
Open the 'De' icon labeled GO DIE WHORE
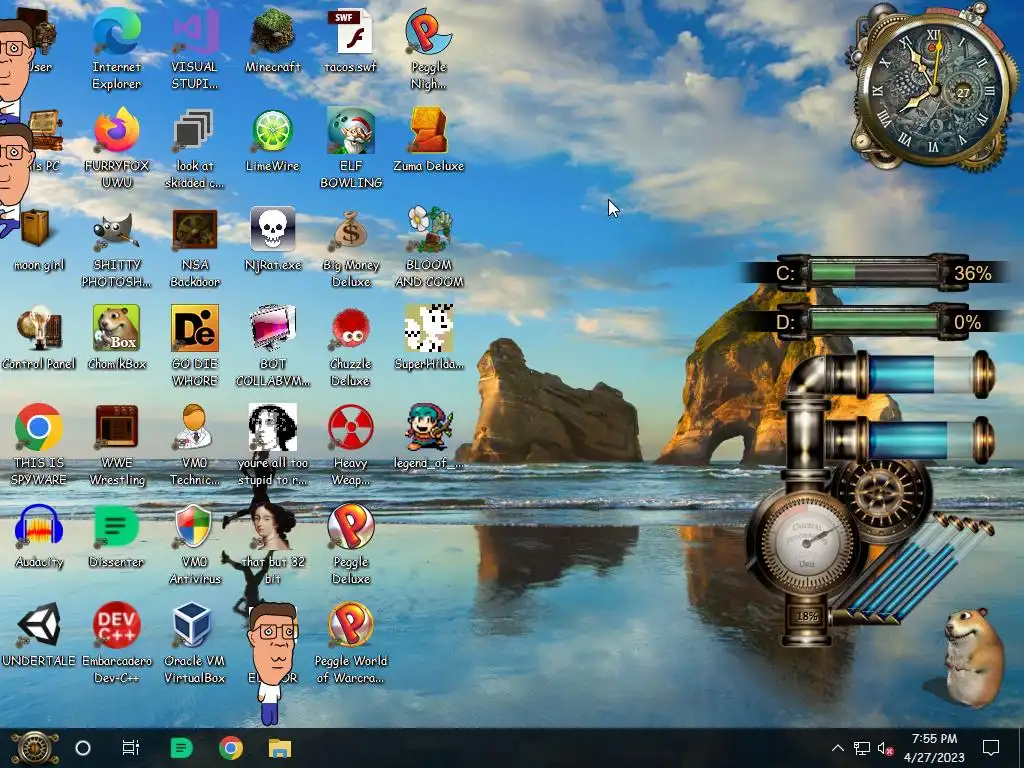point(195,328)
